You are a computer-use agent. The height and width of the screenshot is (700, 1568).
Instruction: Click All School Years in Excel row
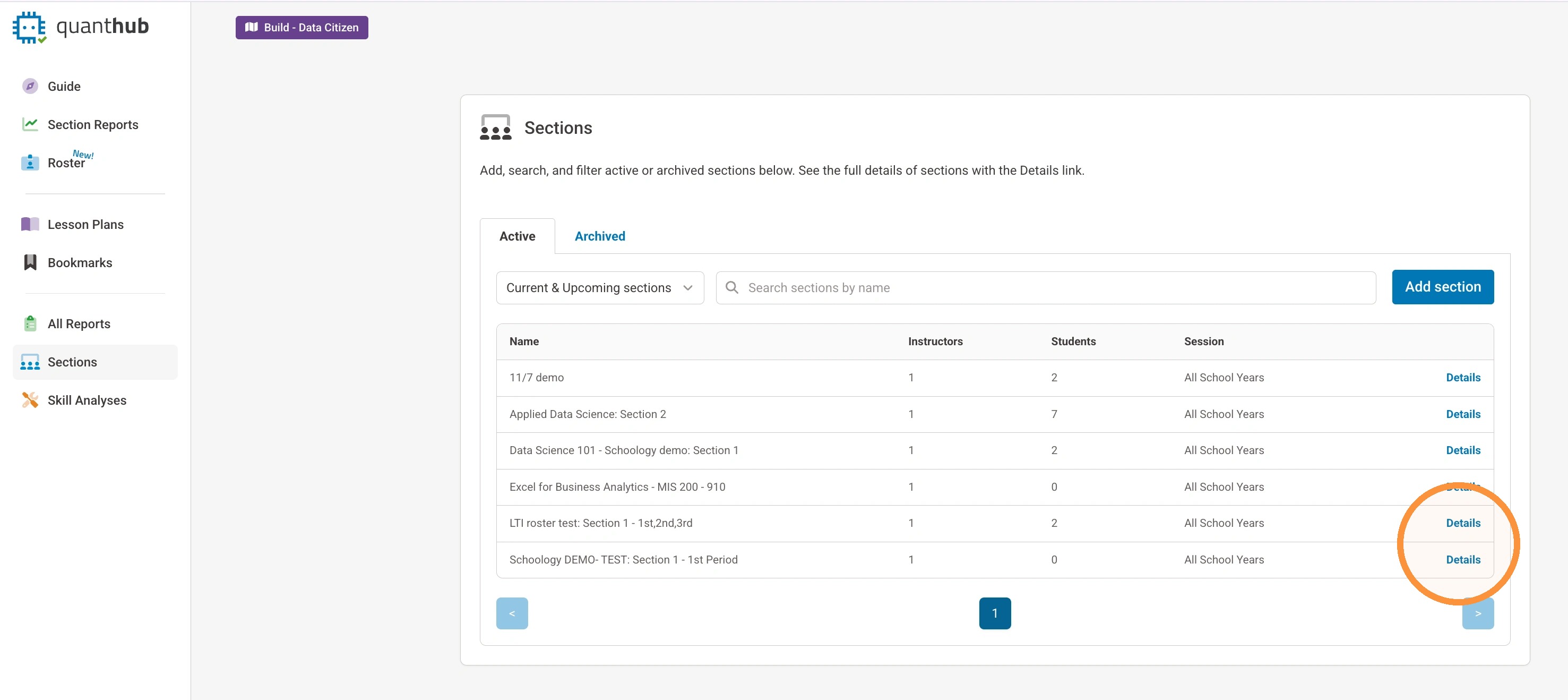[x=1224, y=487]
